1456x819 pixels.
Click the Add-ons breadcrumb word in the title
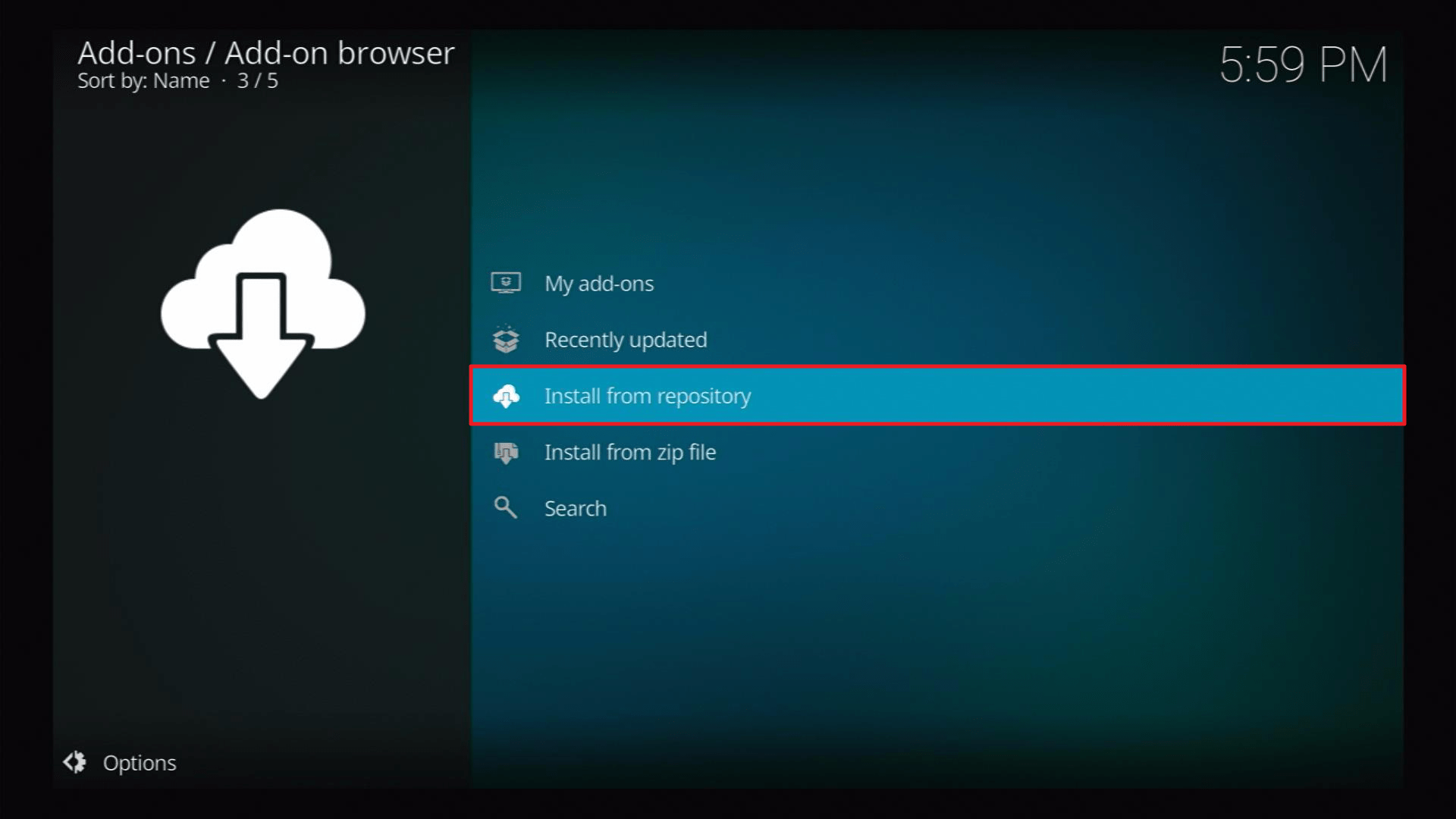136,53
